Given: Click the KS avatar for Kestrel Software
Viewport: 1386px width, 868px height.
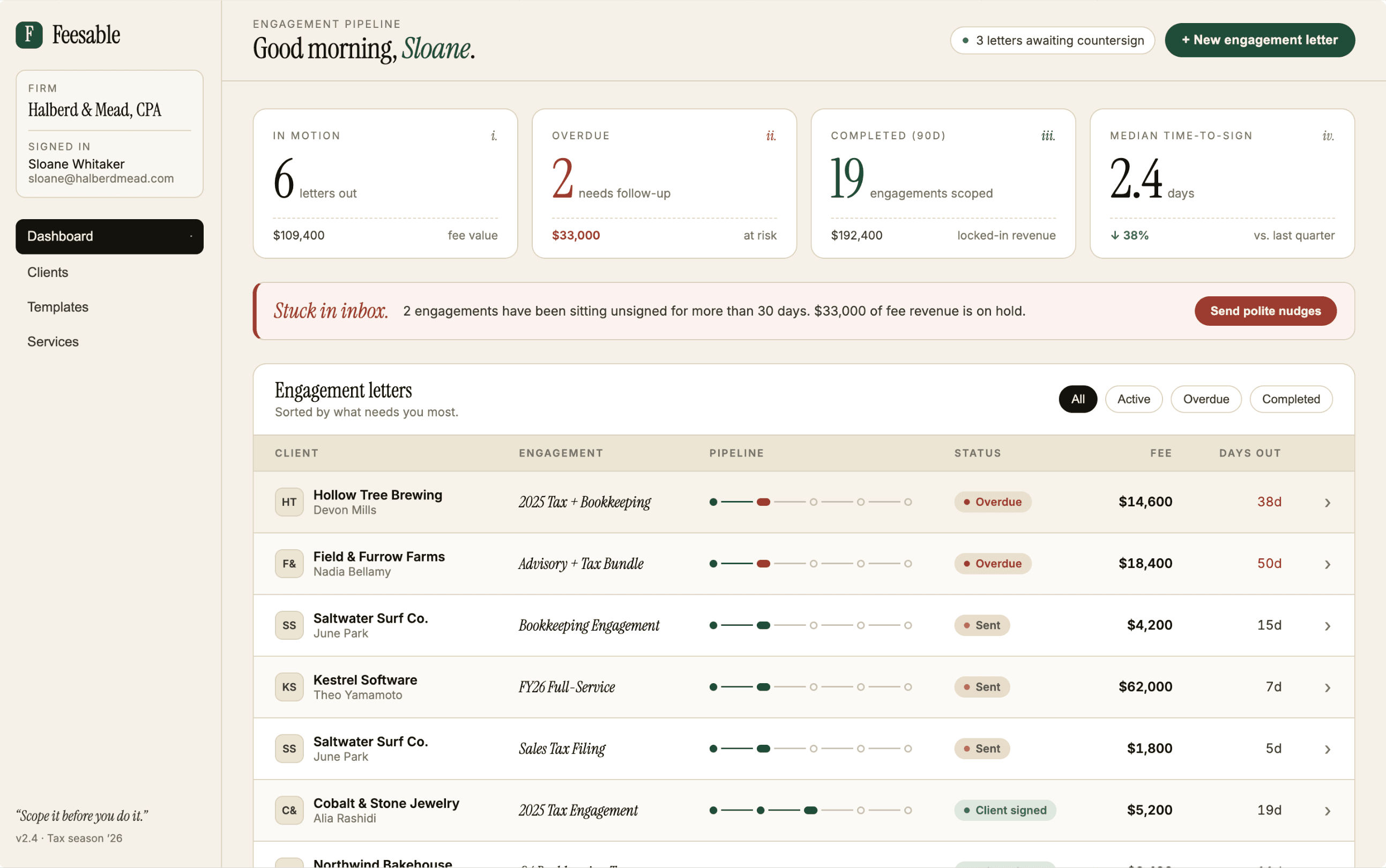Looking at the screenshot, I should pyautogui.click(x=289, y=687).
